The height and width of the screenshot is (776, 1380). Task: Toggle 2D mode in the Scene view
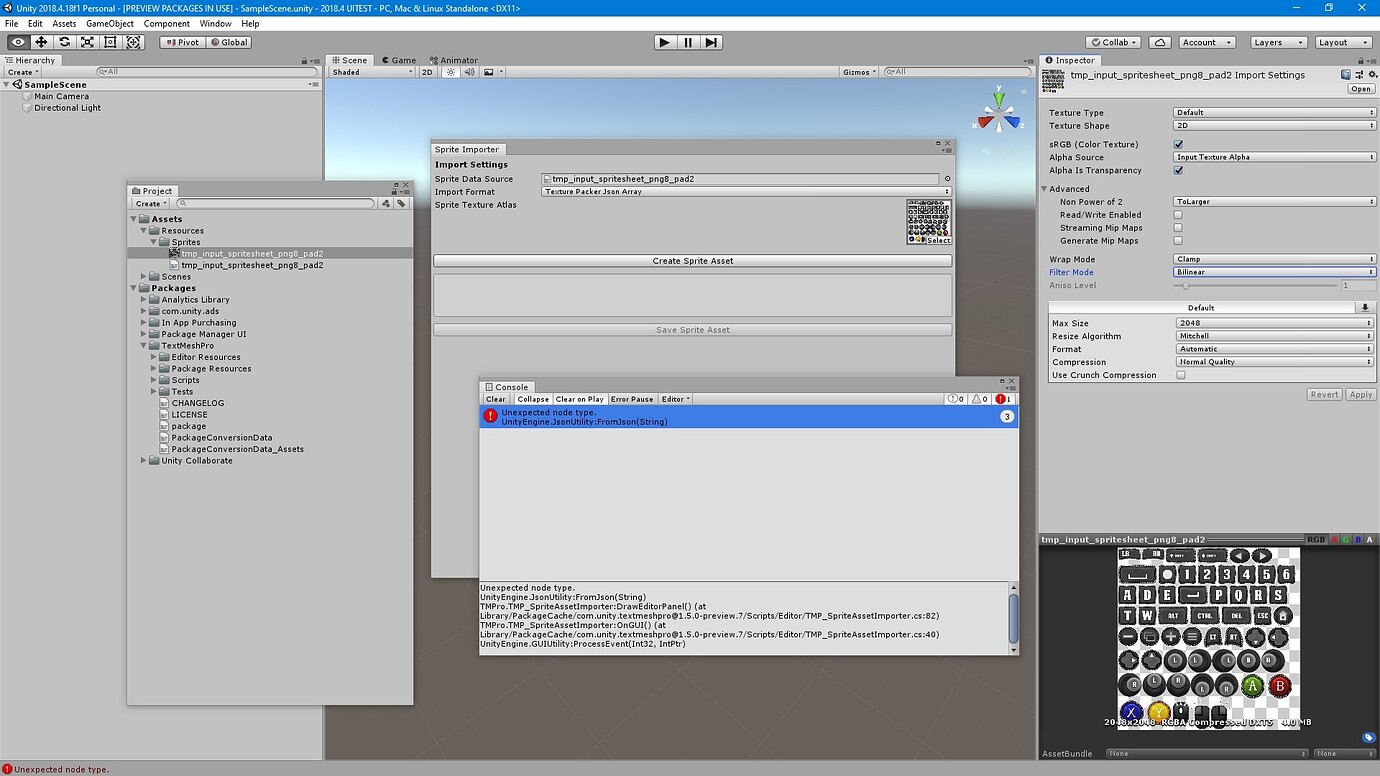pyautogui.click(x=427, y=71)
